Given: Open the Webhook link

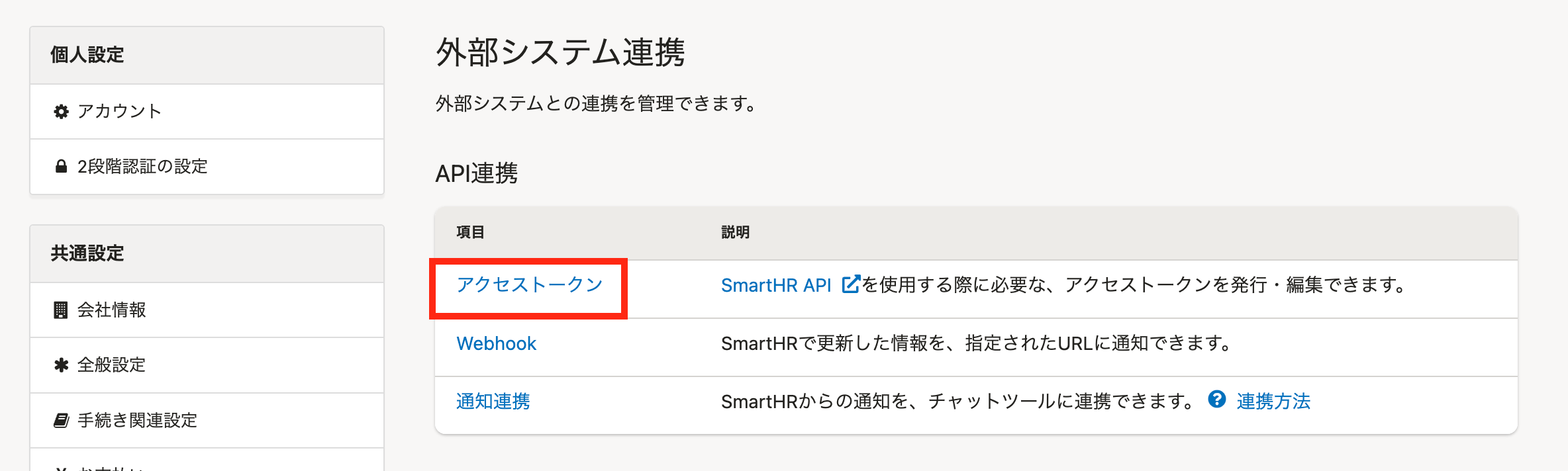Looking at the screenshot, I should coord(496,343).
